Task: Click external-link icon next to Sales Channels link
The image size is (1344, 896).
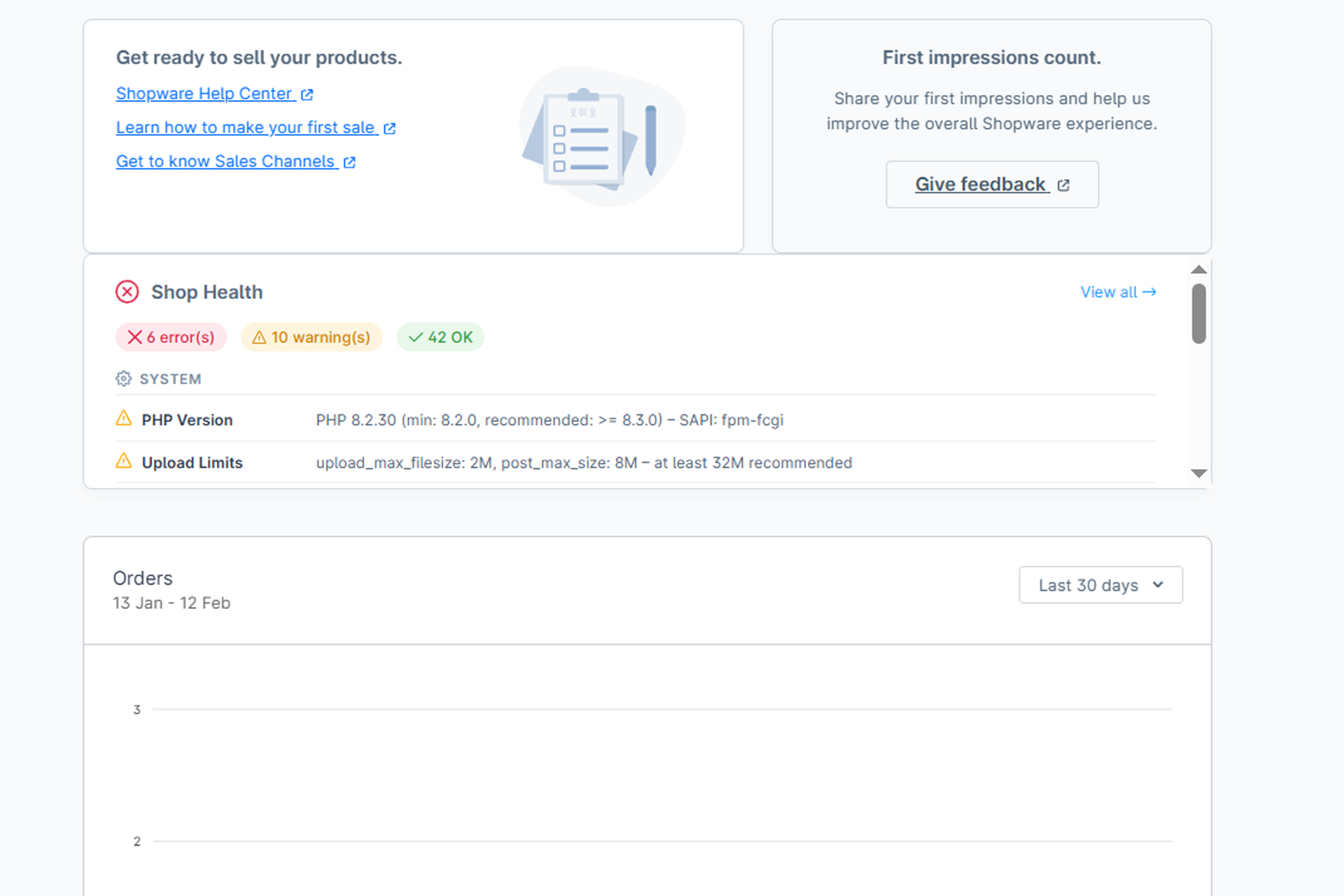Action: [349, 162]
